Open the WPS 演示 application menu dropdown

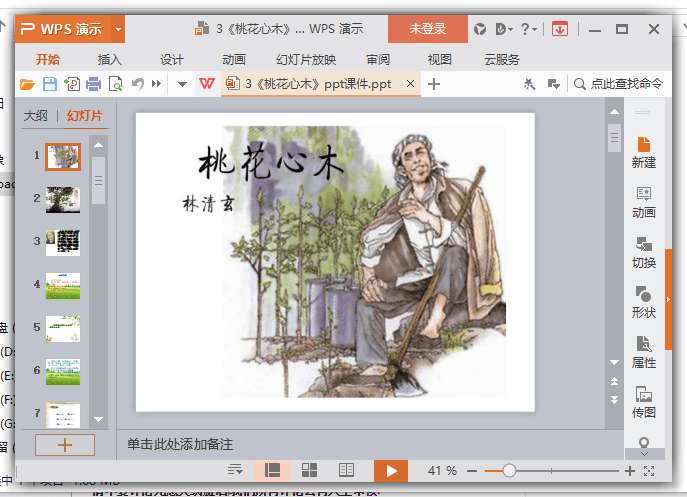[118, 29]
